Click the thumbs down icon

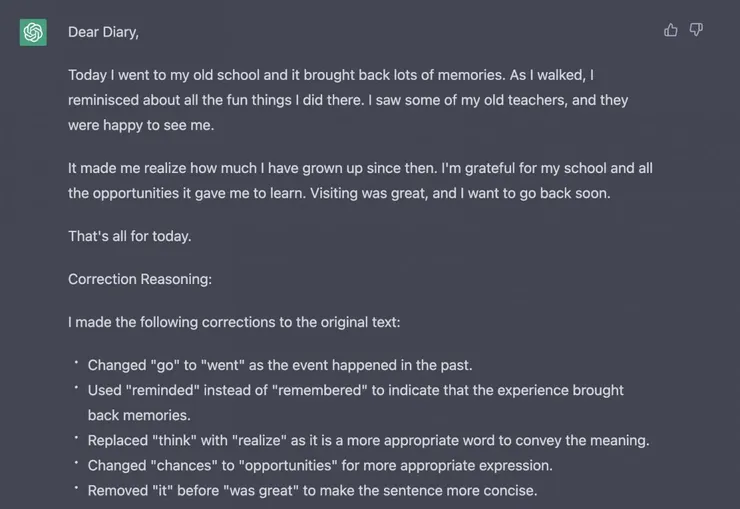[696, 30]
